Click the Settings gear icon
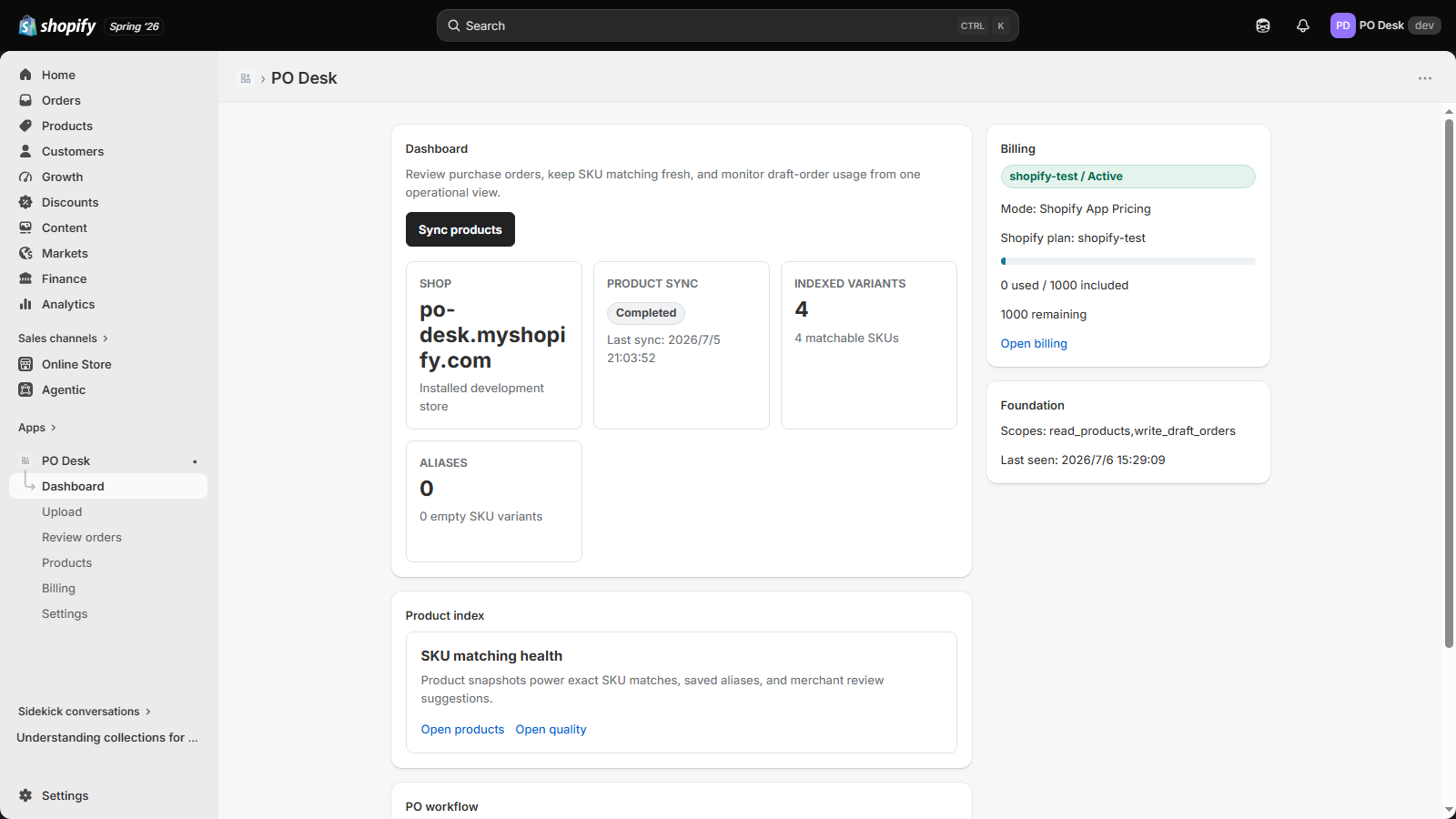1456x819 pixels. tap(25, 795)
